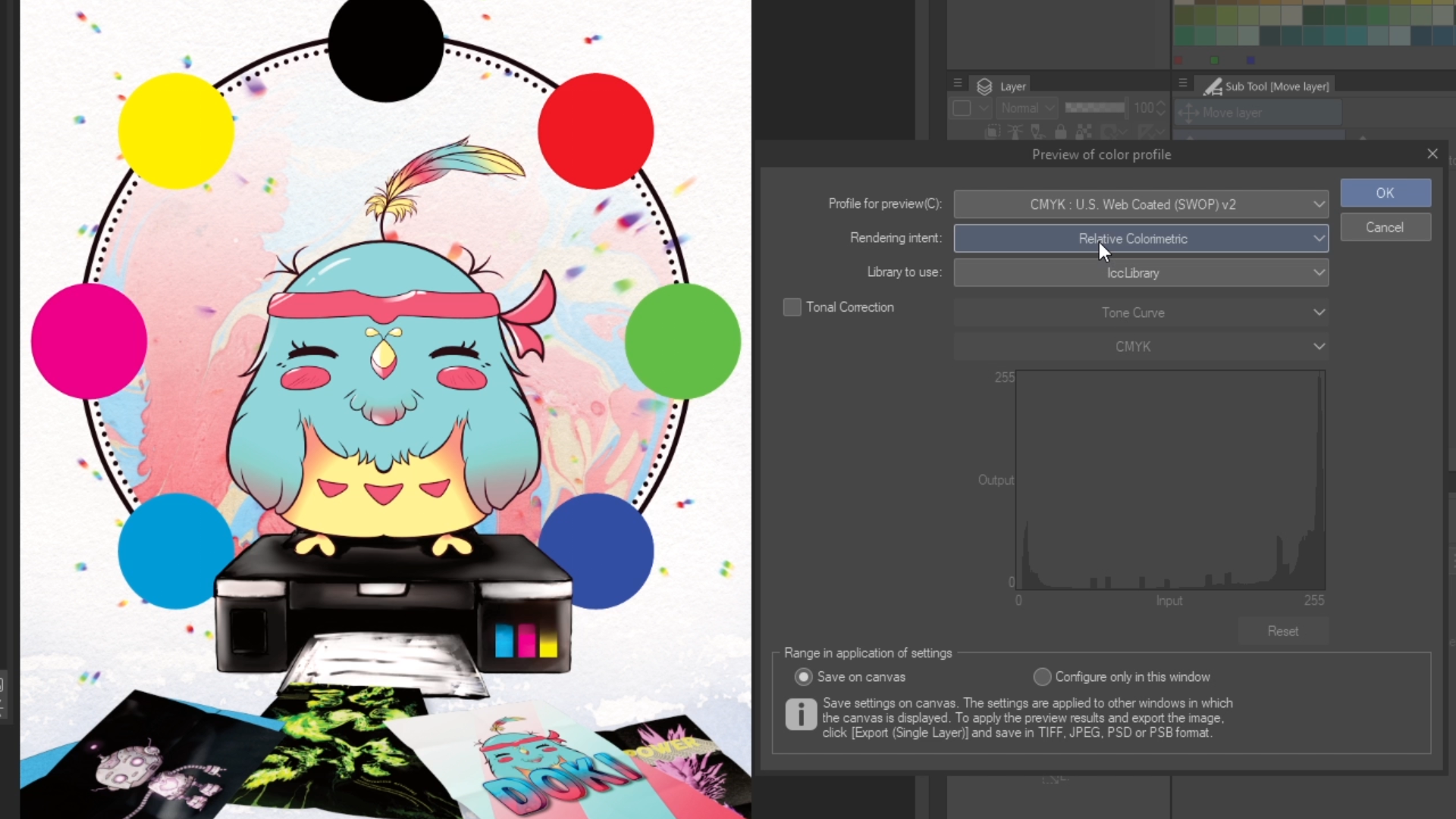The height and width of the screenshot is (819, 1456).
Task: Click the layer opacity slider
Action: [x=1094, y=108]
